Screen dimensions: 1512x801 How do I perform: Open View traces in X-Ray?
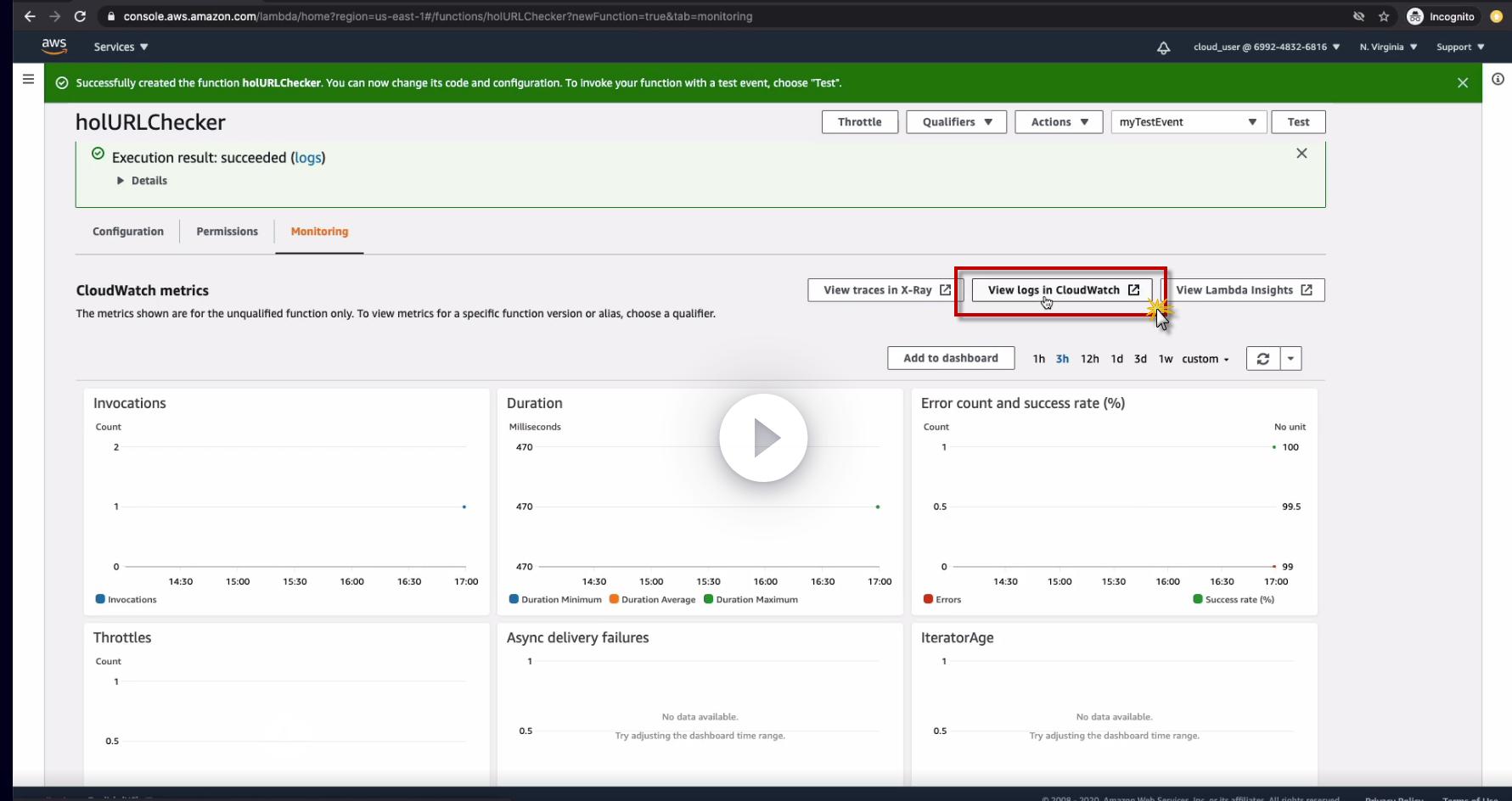pyautogui.click(x=885, y=290)
